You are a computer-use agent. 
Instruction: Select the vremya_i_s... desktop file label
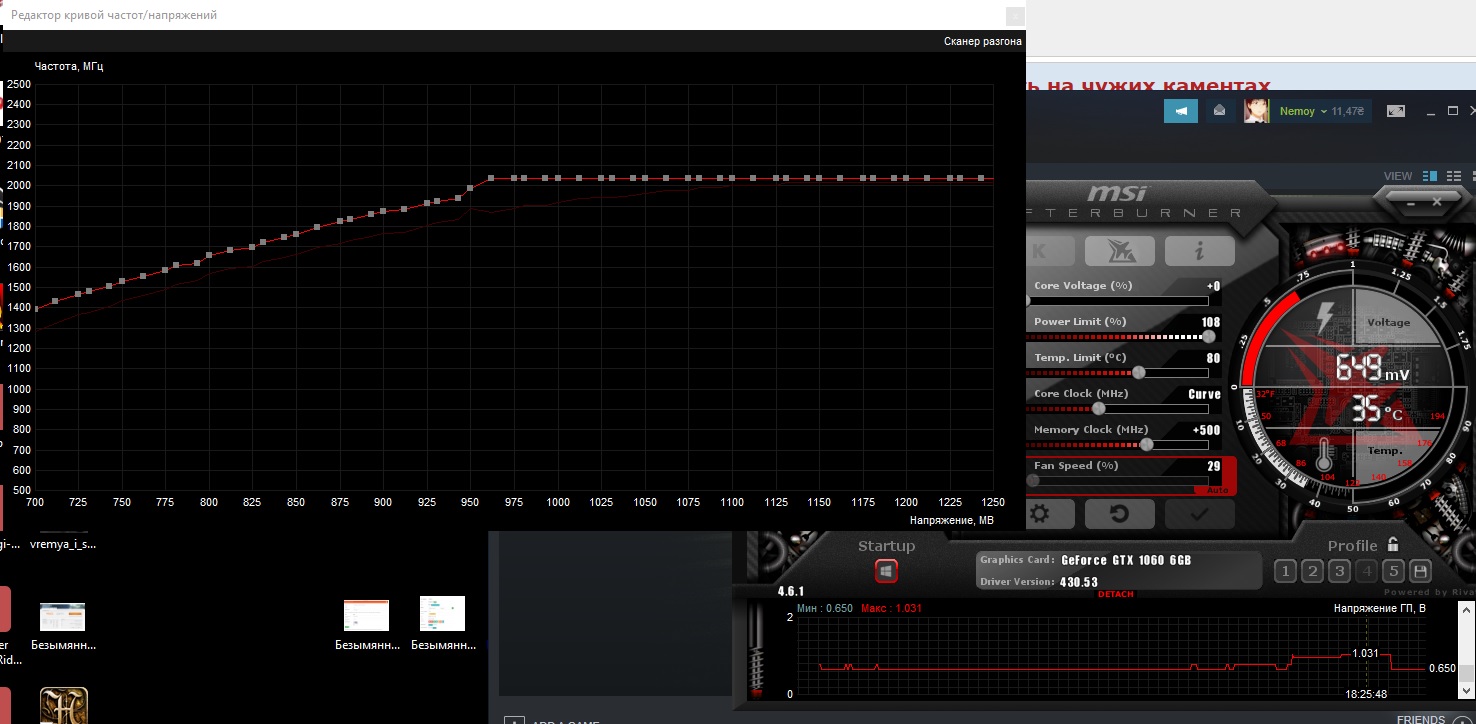[63, 545]
